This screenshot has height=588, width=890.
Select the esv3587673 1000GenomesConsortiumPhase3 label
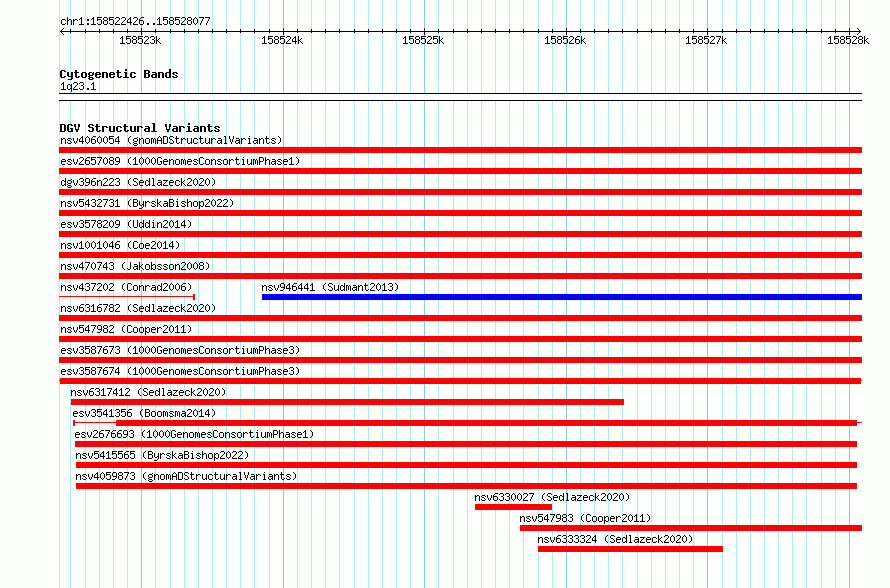[x=180, y=350]
